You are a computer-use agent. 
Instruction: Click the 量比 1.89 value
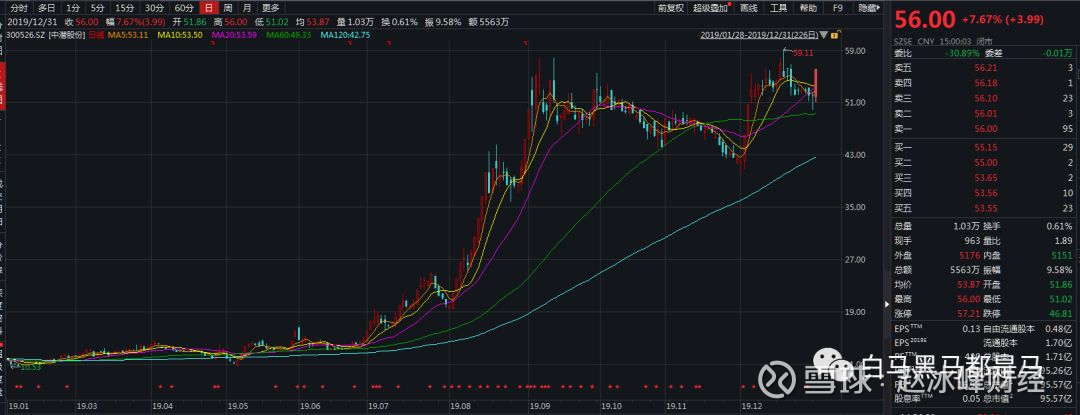(1063, 241)
